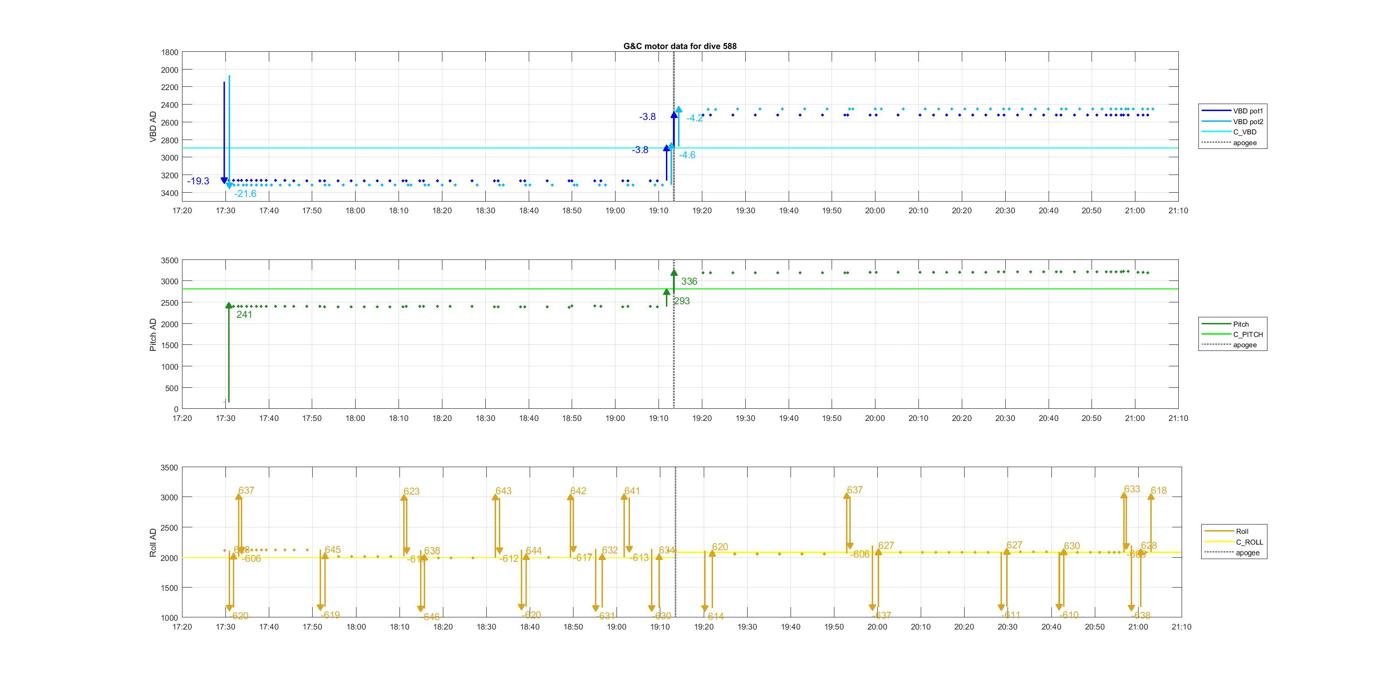Image resolution: width=1400 pixels, height=693 pixels.
Task: Select 'Roll' legend entry
Action: (x=1242, y=531)
